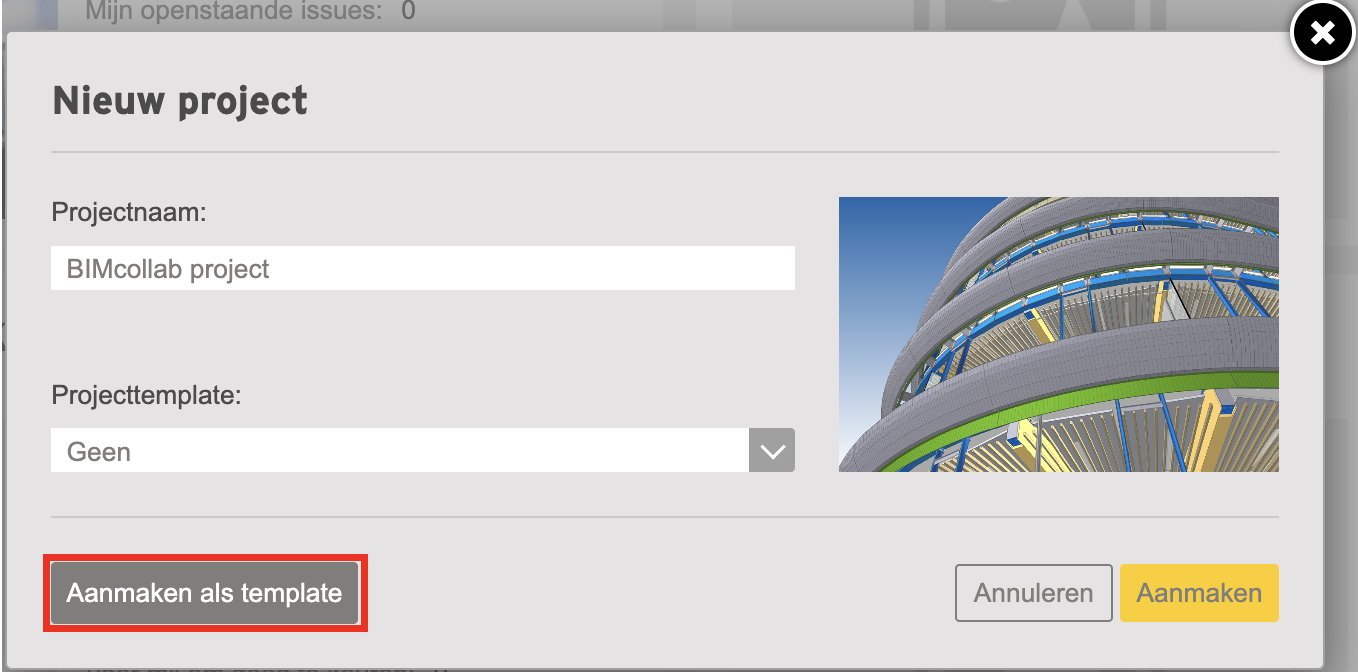Dismiss dialog via black circular close icon

point(1322,34)
